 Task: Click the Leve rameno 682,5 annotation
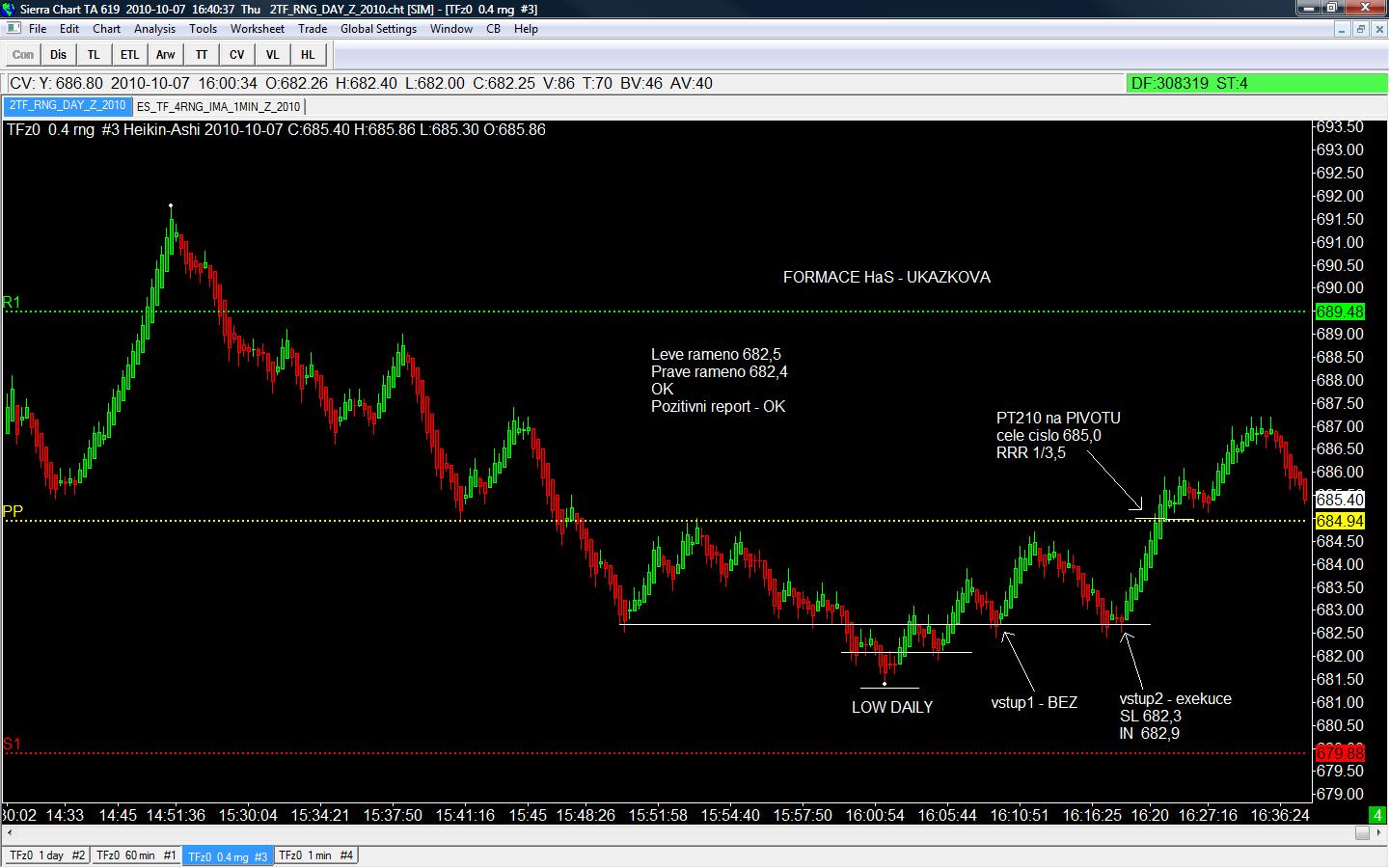pos(716,354)
